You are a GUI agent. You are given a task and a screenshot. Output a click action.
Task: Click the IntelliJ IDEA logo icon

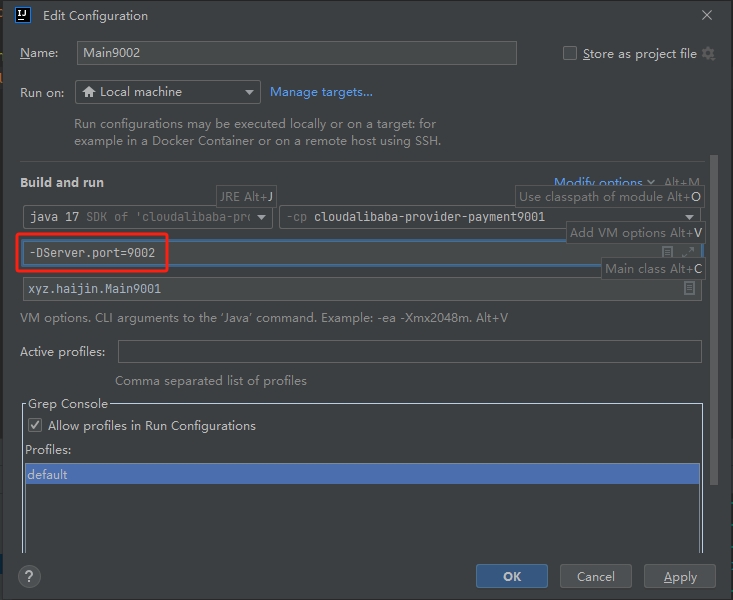(23, 15)
